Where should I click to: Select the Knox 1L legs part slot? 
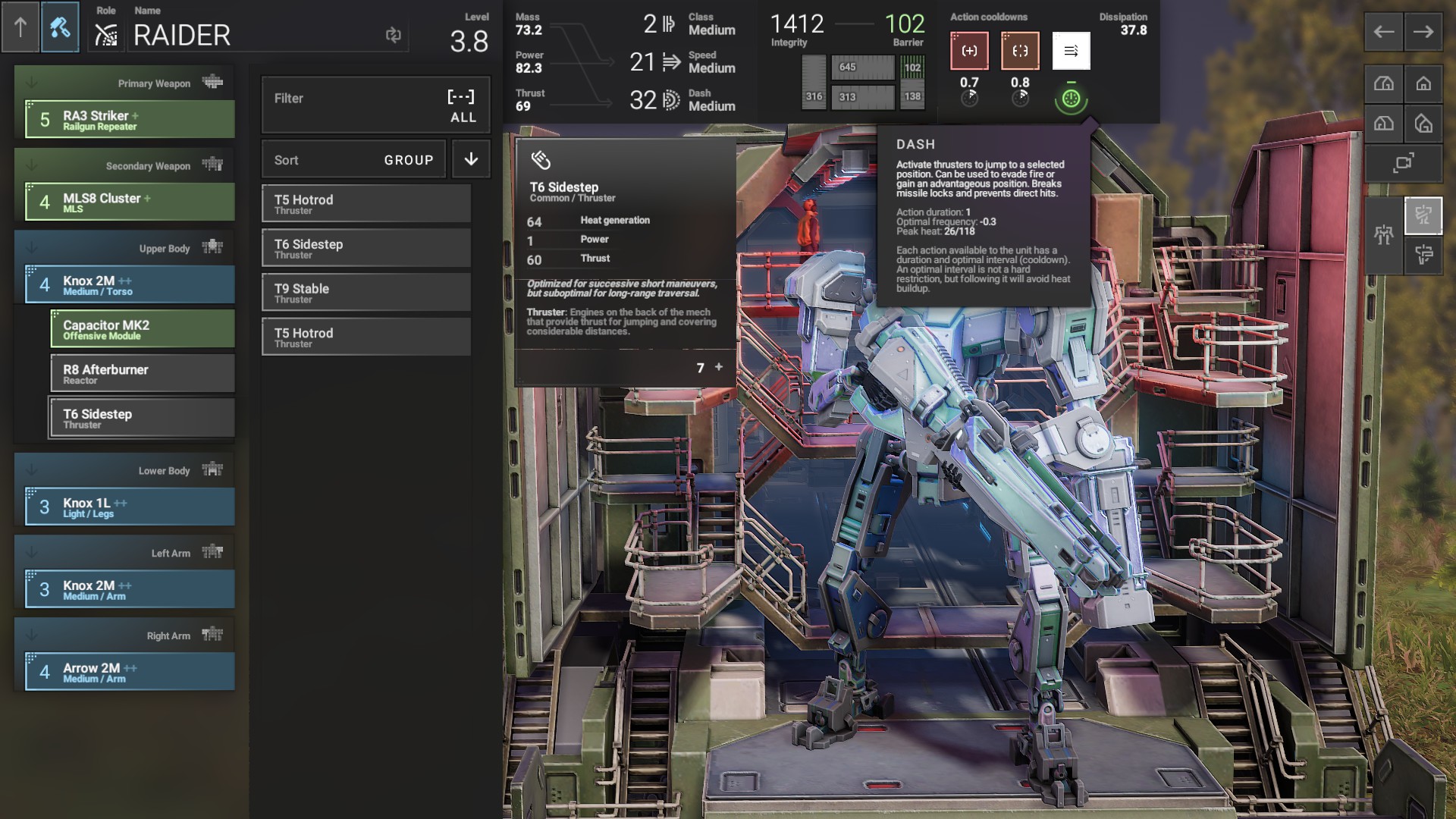(x=130, y=507)
